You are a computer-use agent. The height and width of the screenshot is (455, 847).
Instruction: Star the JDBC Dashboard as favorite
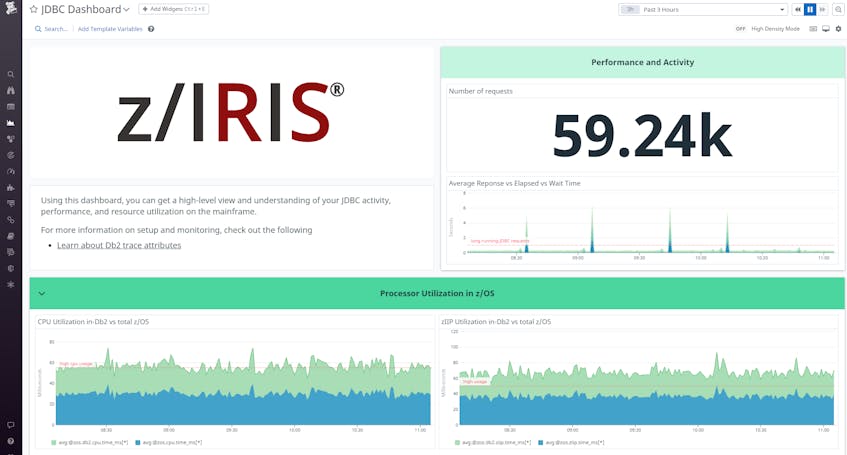(33, 9)
